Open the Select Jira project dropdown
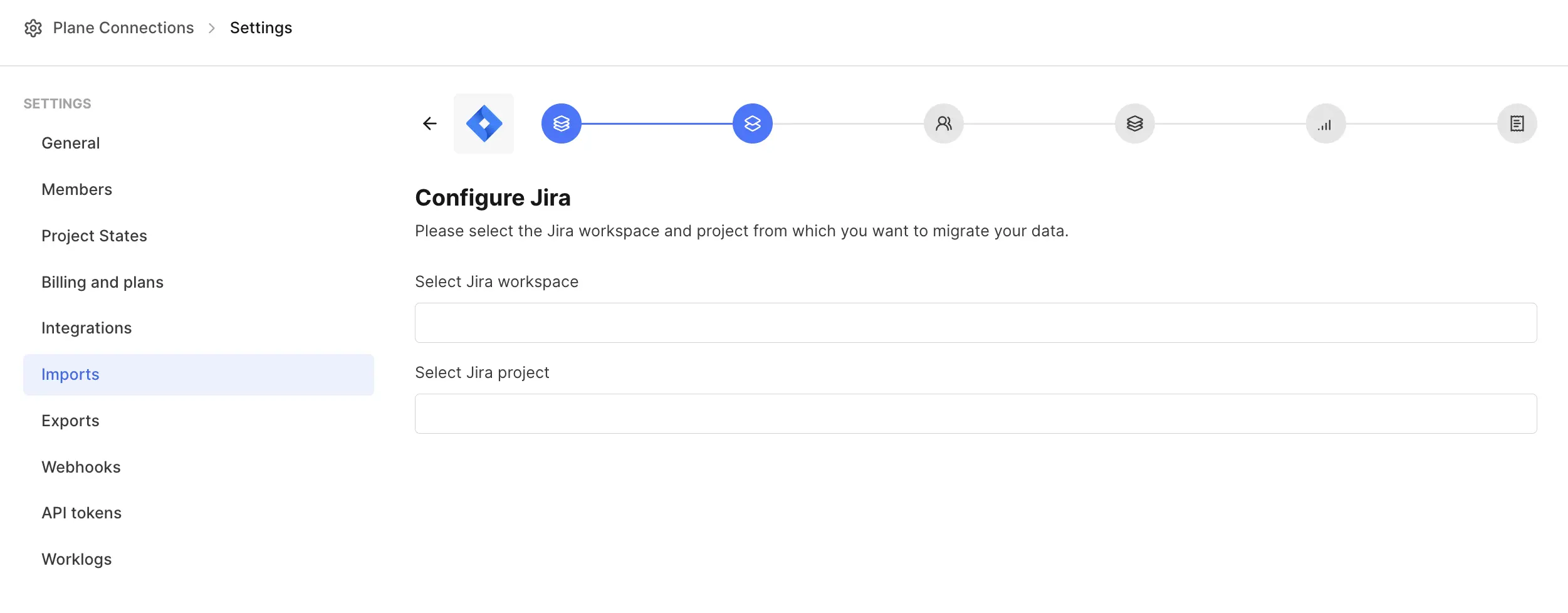The image size is (1568, 613). [x=976, y=414]
